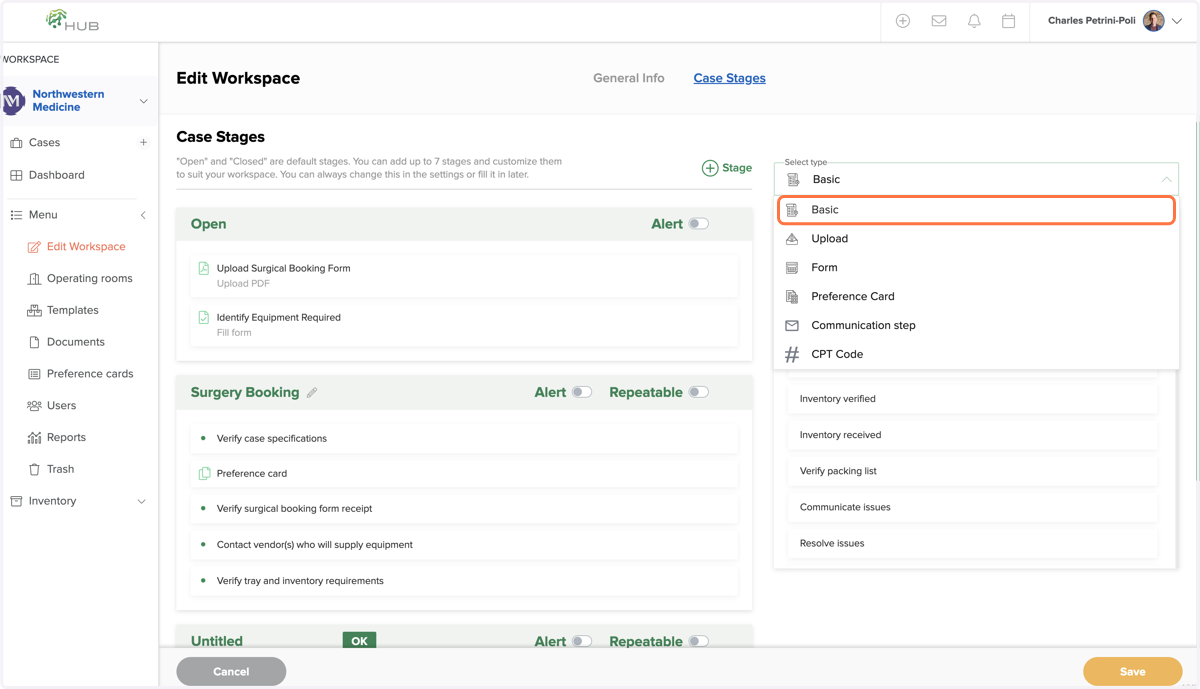Screen dimensions: 1200x689
Task: Click Verify case specifications step
Action: tap(464, 438)
